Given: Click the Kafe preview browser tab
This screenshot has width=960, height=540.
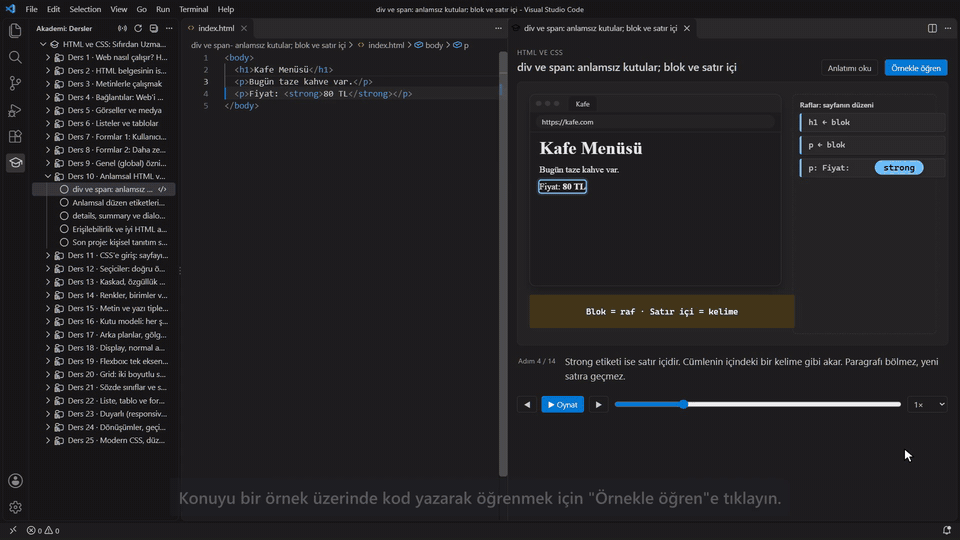Looking at the screenshot, I should (582, 104).
